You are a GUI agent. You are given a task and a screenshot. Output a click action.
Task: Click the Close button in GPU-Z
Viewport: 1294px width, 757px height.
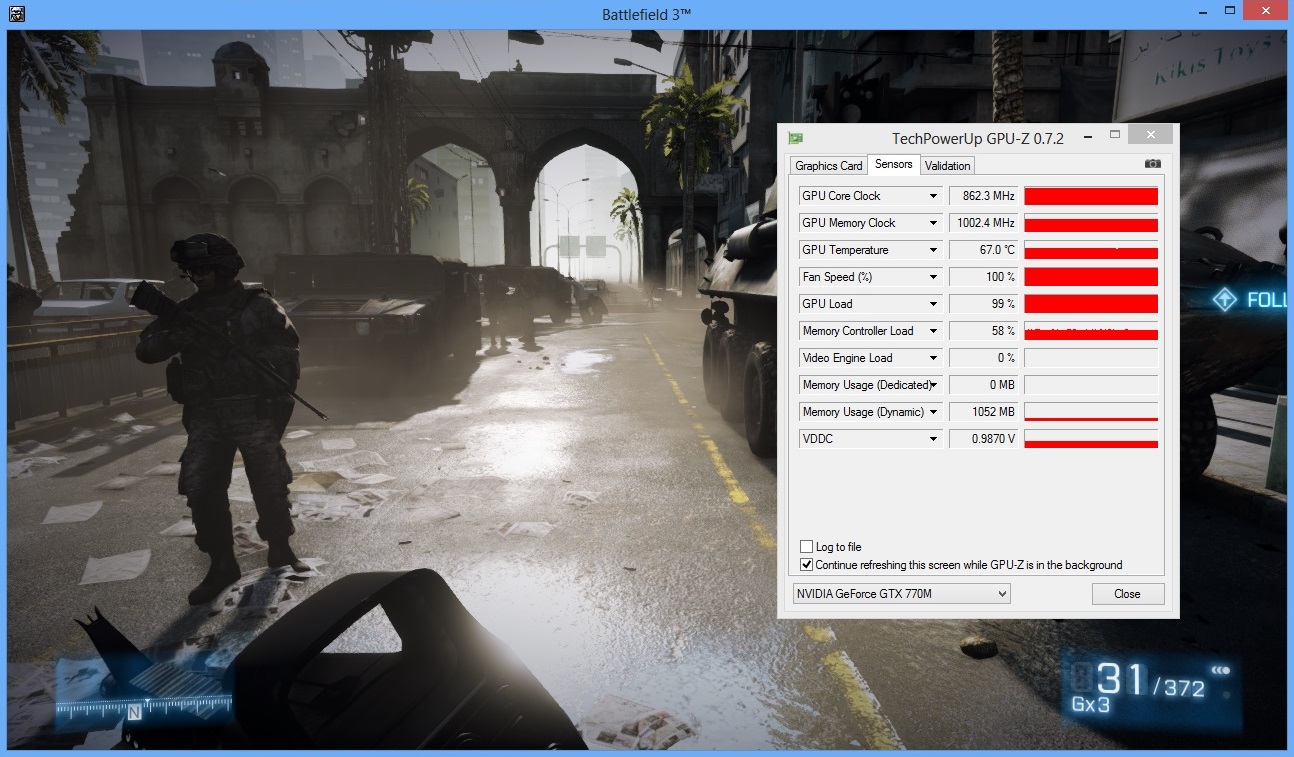coord(1128,594)
